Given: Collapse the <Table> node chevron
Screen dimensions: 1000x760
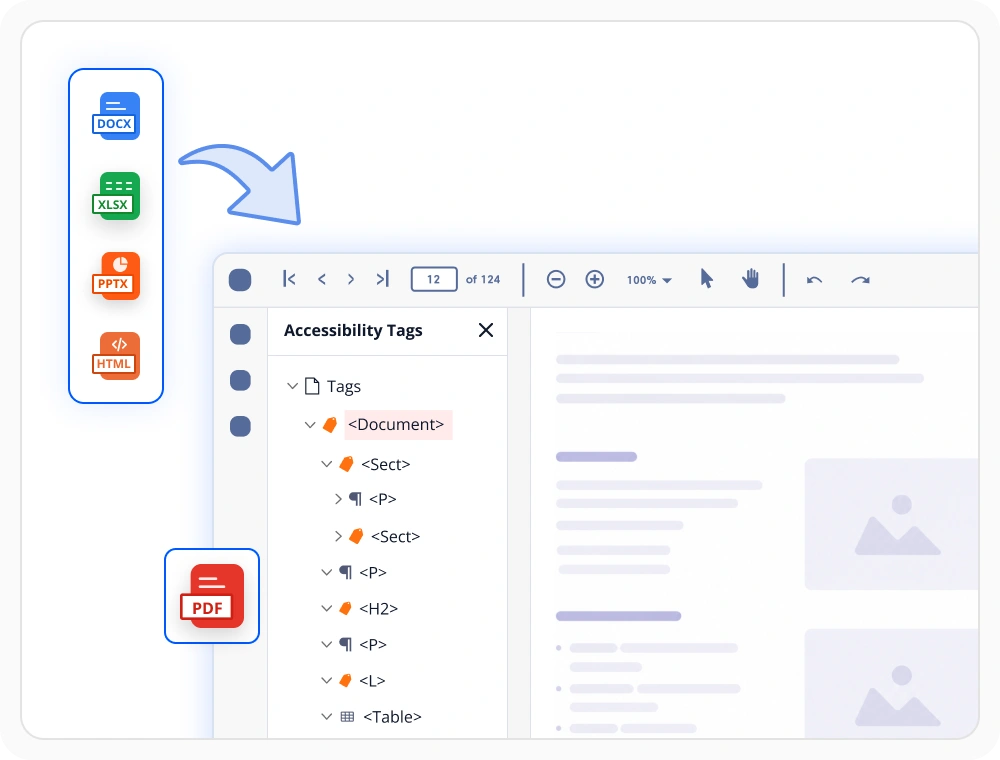Looking at the screenshot, I should tap(327, 717).
